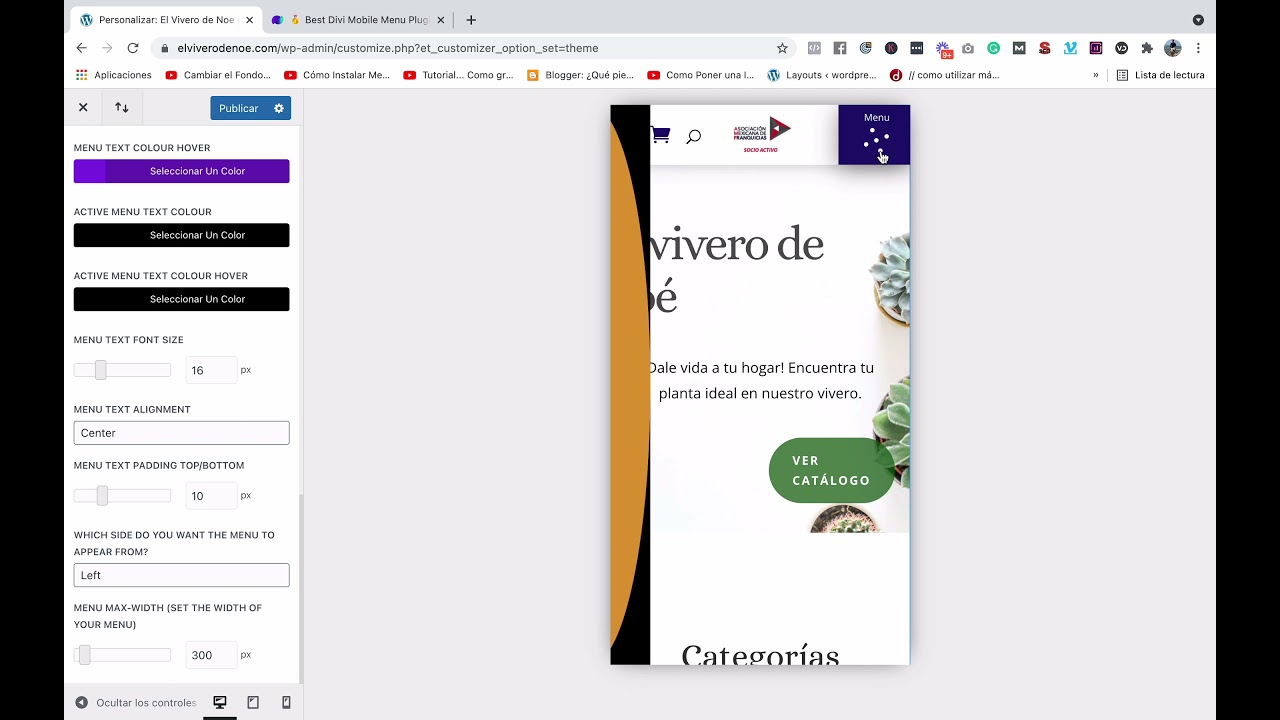Open Cambiar el Fondo bookmark
1280x720 pixels.
pyautogui.click(x=218, y=75)
